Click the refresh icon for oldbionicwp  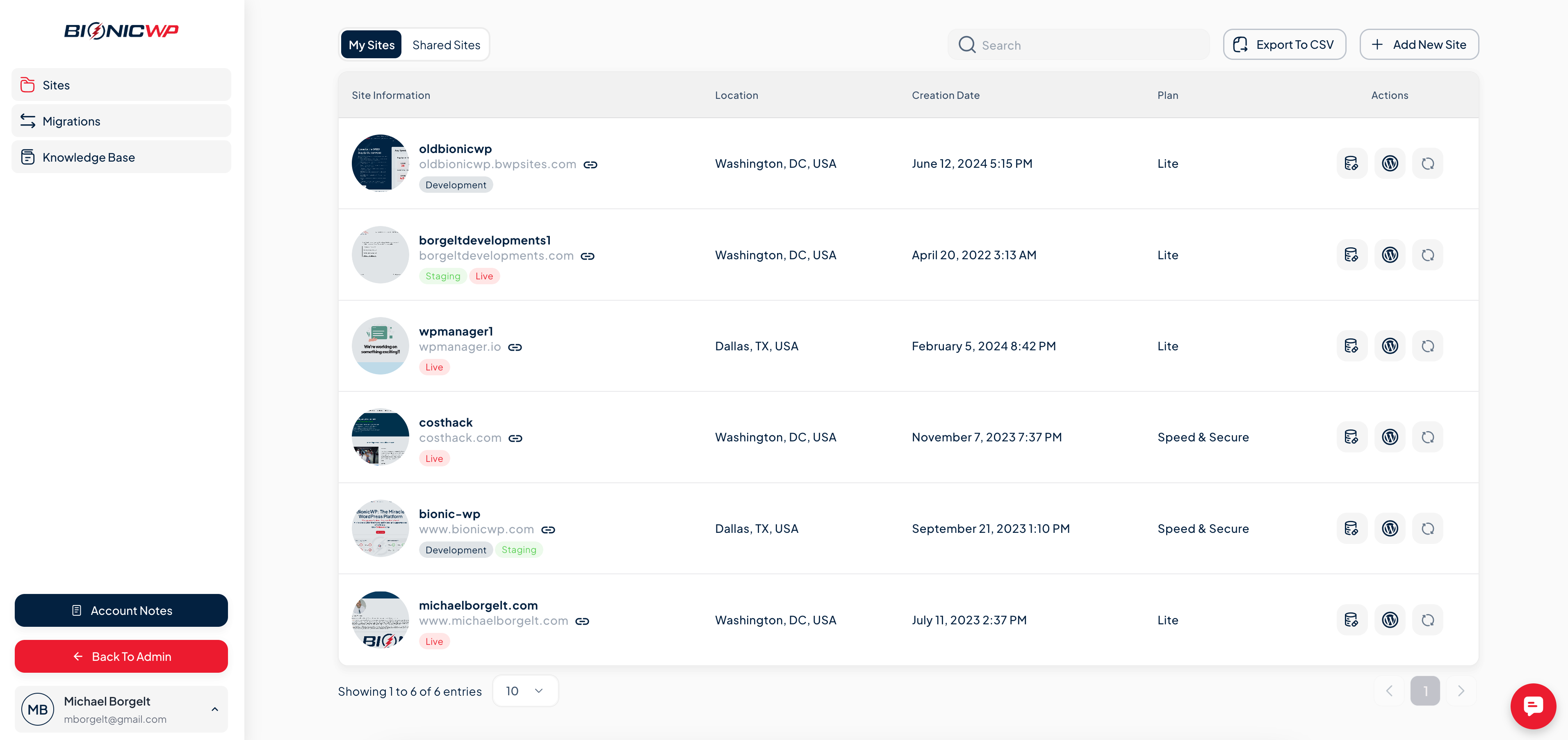(x=1427, y=163)
